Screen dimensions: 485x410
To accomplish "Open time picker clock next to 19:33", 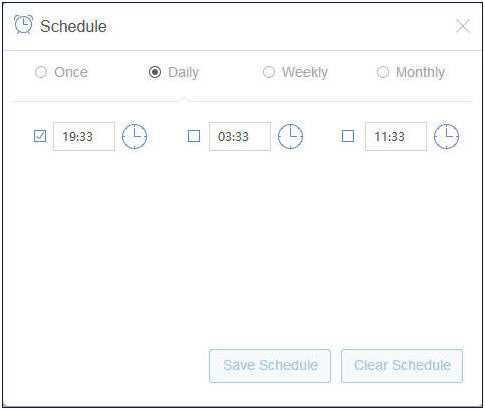I will 134,136.
